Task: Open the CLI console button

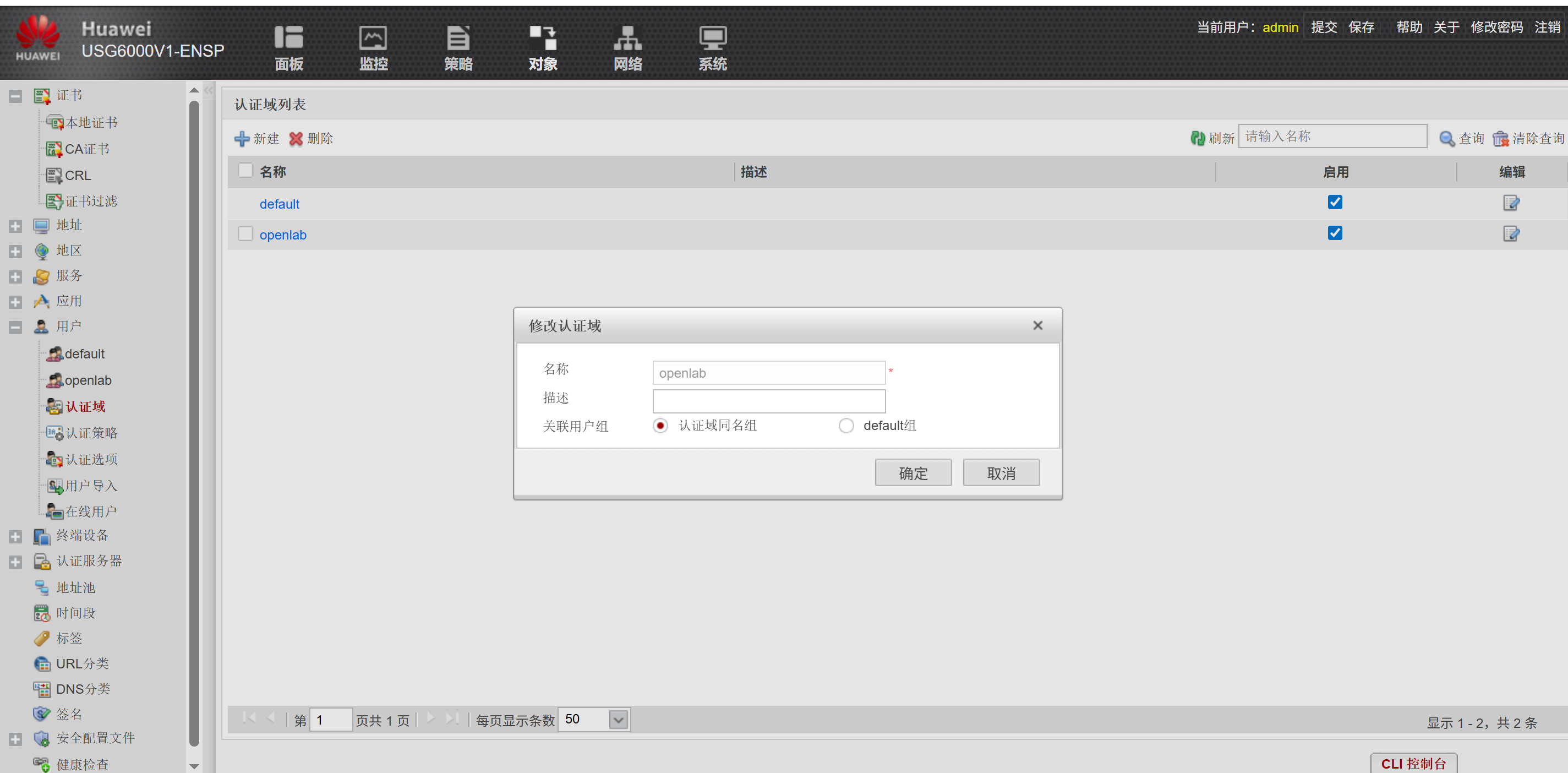Action: (x=1413, y=763)
